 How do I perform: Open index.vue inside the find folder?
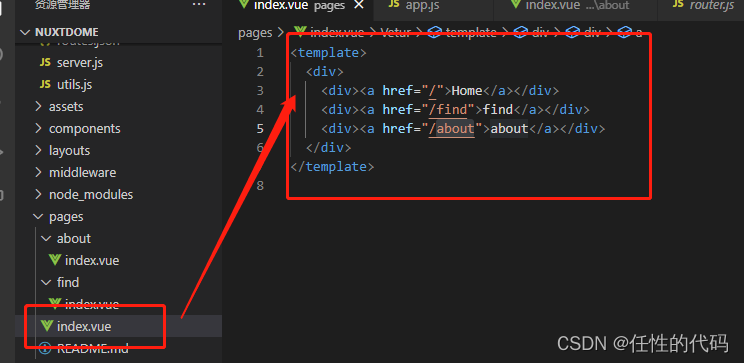[x=92, y=304]
